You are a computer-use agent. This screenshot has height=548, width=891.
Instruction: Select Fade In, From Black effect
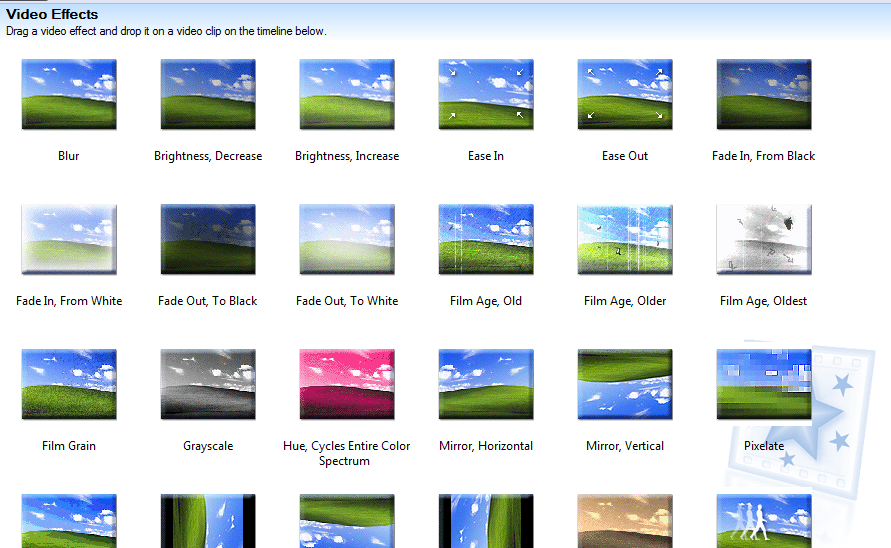click(764, 94)
